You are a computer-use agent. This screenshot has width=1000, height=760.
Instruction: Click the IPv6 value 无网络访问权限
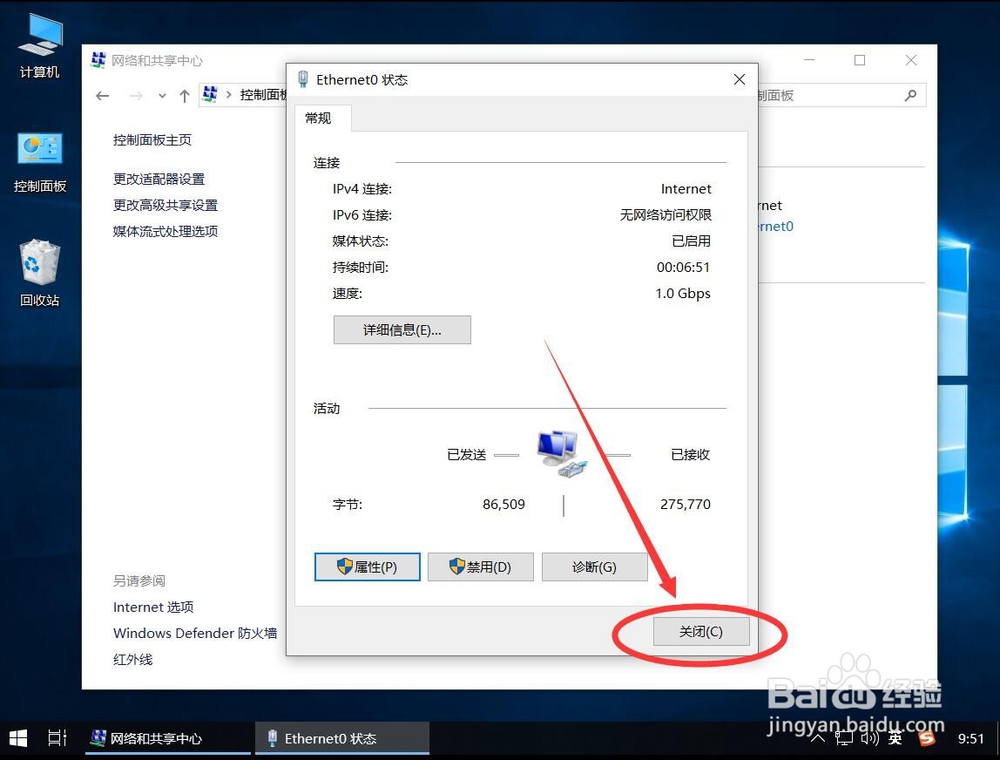tap(665, 215)
